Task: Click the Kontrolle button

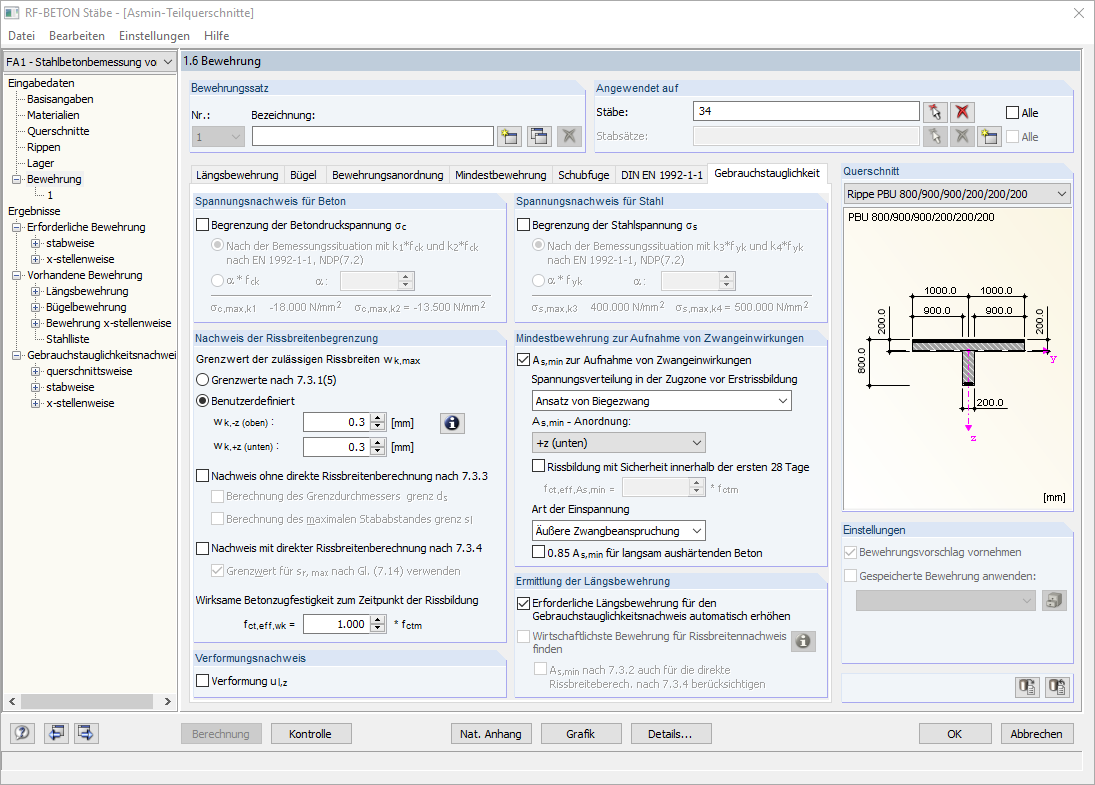Action: pyautogui.click(x=311, y=733)
